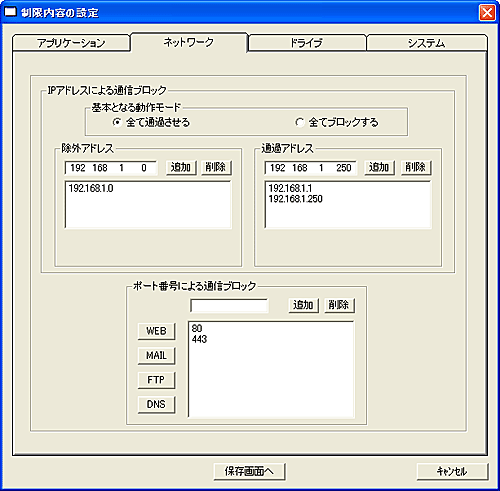This screenshot has height=491, width=500.
Task: Click the DNS preset button
Action: [156, 404]
